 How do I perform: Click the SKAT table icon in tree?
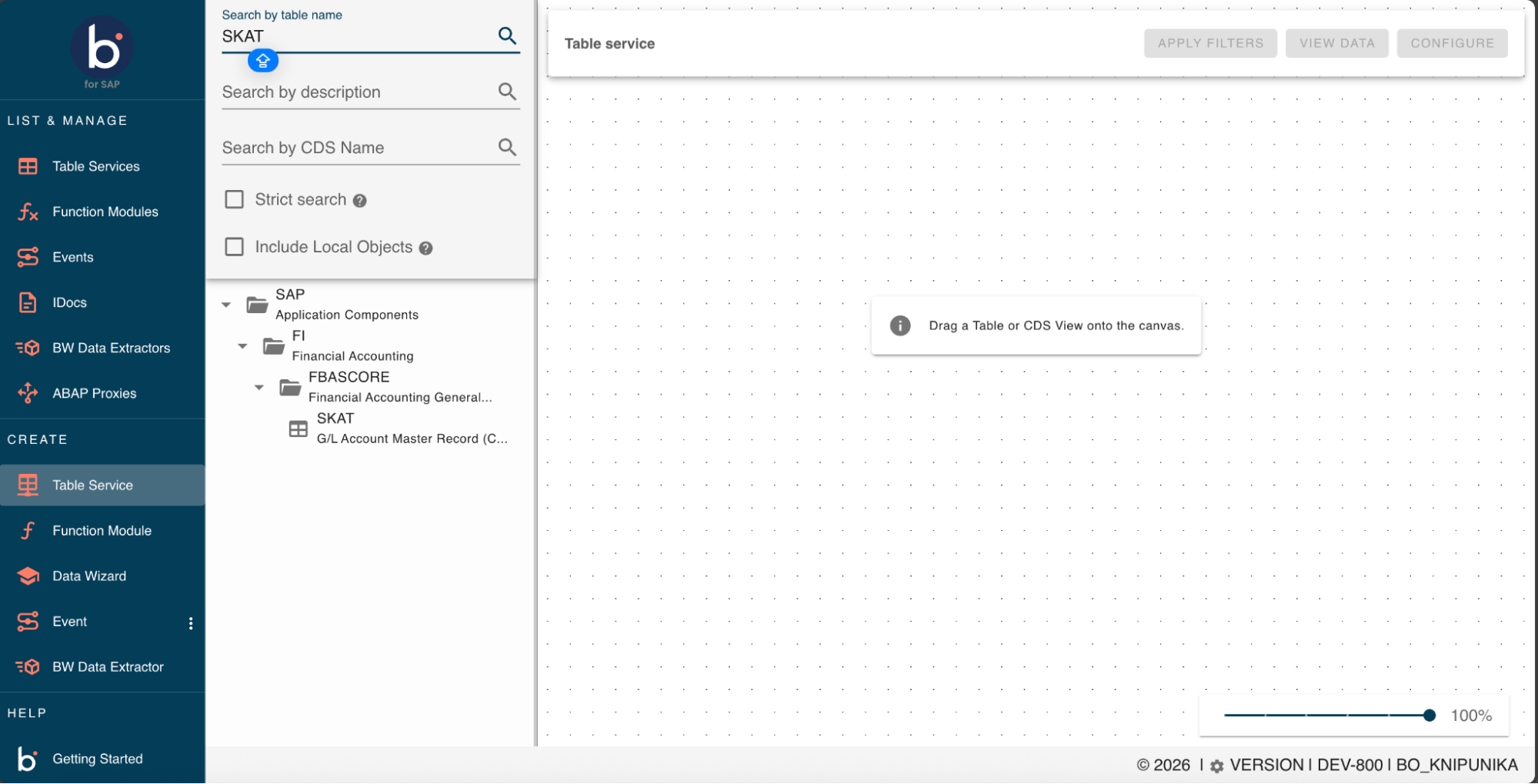click(x=298, y=429)
